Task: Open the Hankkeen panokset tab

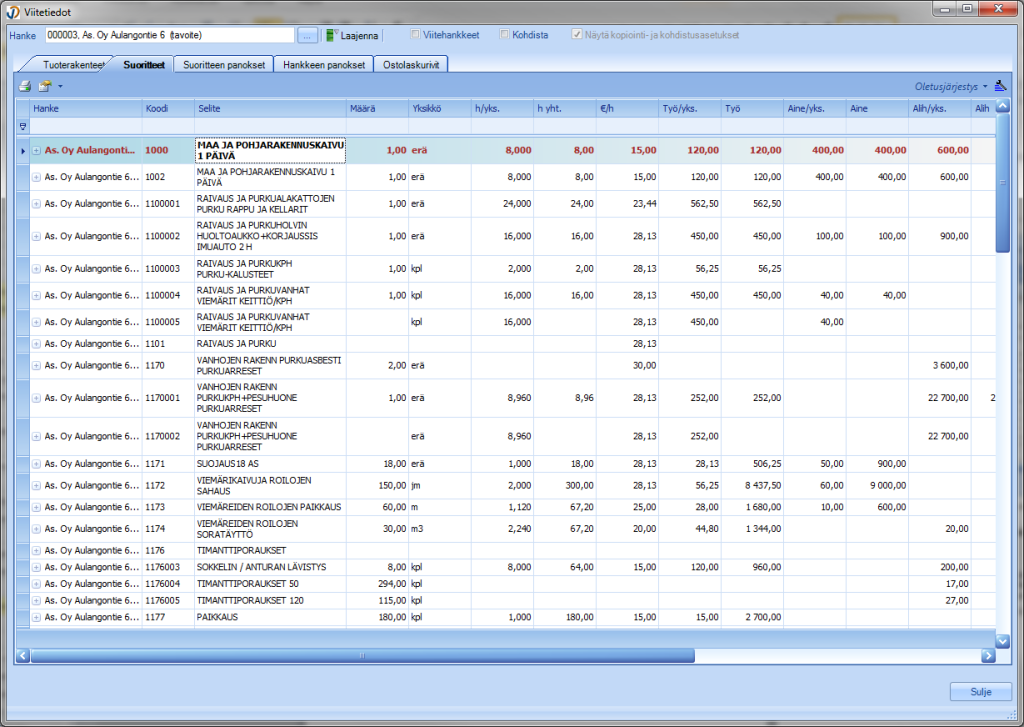Action: point(324,65)
